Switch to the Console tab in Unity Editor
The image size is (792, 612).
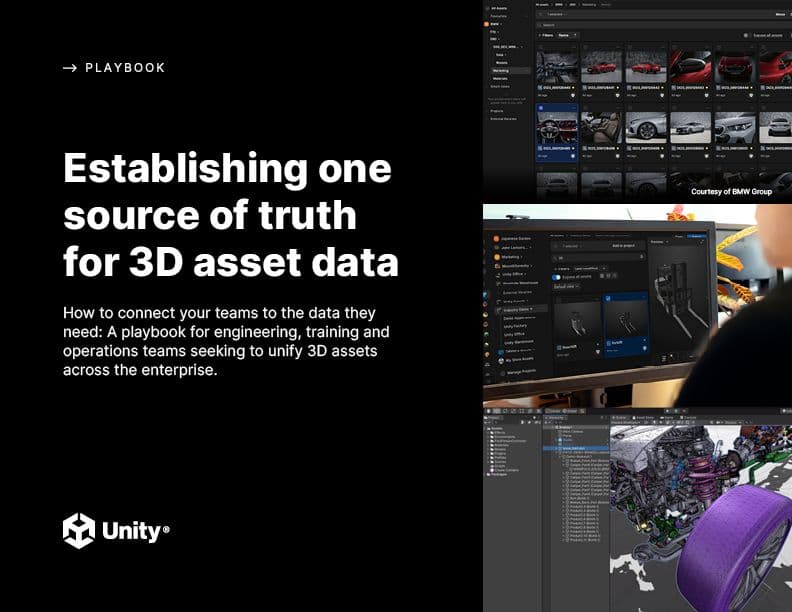click(x=688, y=418)
